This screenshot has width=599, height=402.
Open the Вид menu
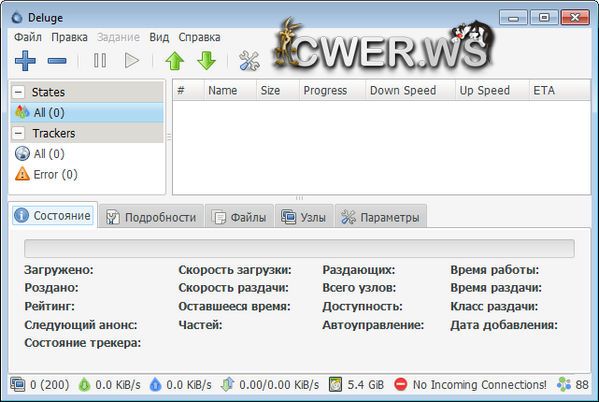click(x=159, y=37)
